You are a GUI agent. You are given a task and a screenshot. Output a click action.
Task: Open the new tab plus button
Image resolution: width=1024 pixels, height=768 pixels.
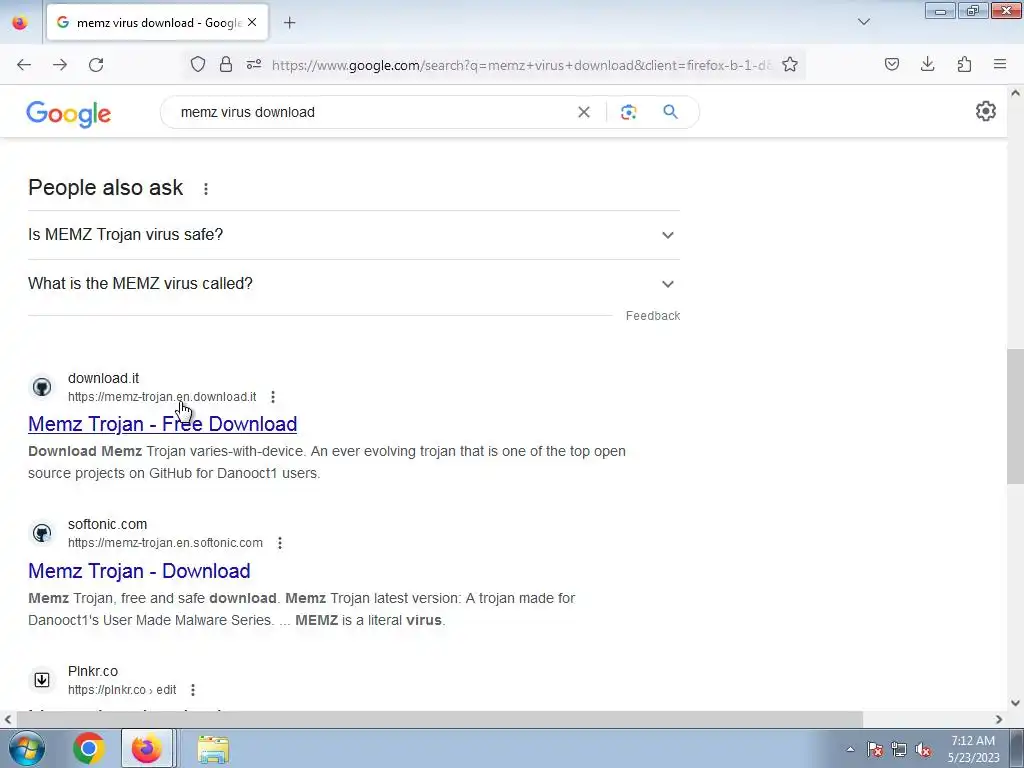289,23
